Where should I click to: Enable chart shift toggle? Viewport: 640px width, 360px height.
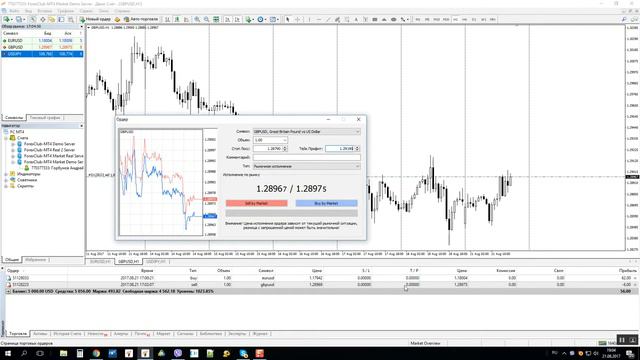(237, 19)
